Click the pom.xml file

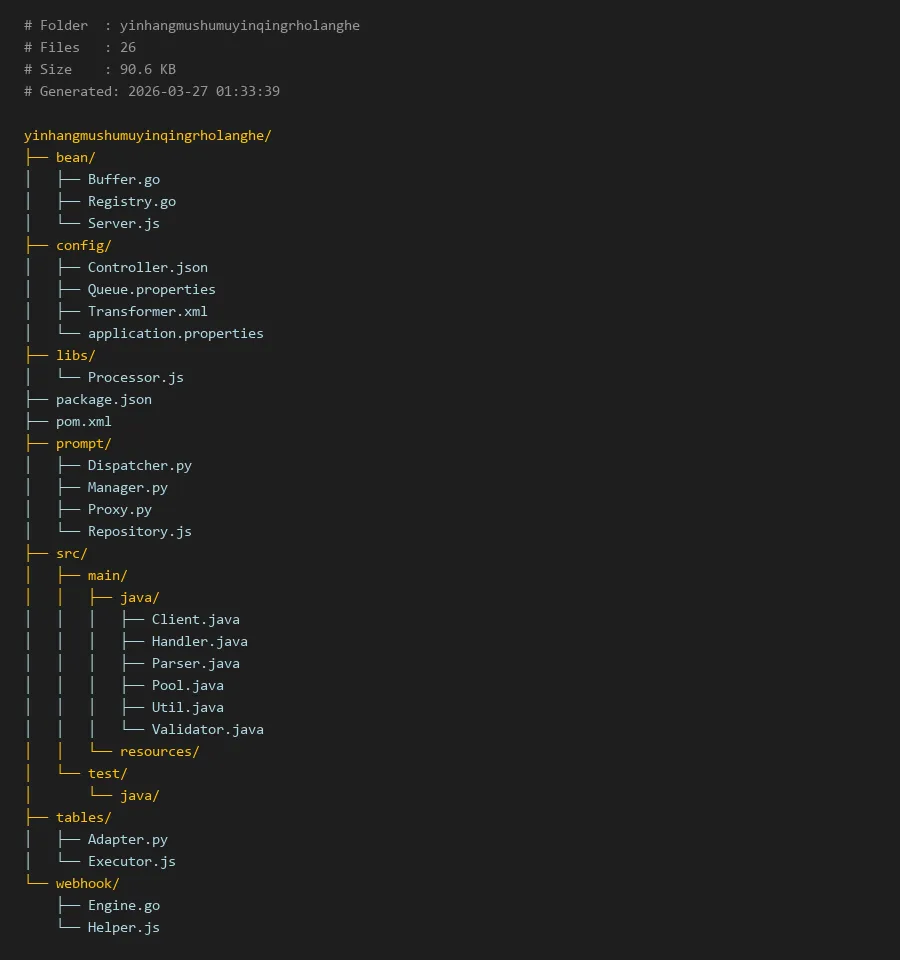point(83,421)
